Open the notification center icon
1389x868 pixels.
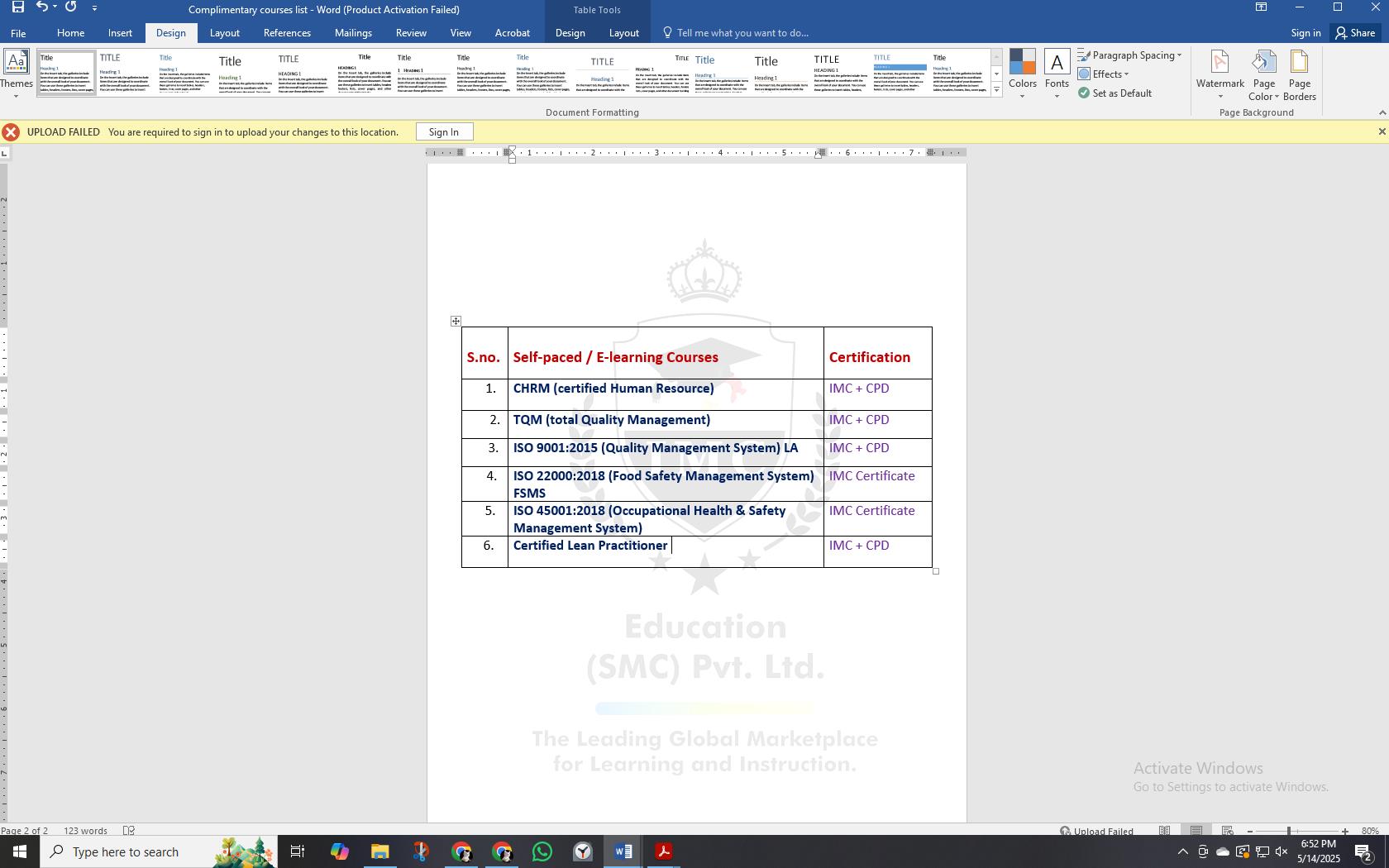(1364, 851)
